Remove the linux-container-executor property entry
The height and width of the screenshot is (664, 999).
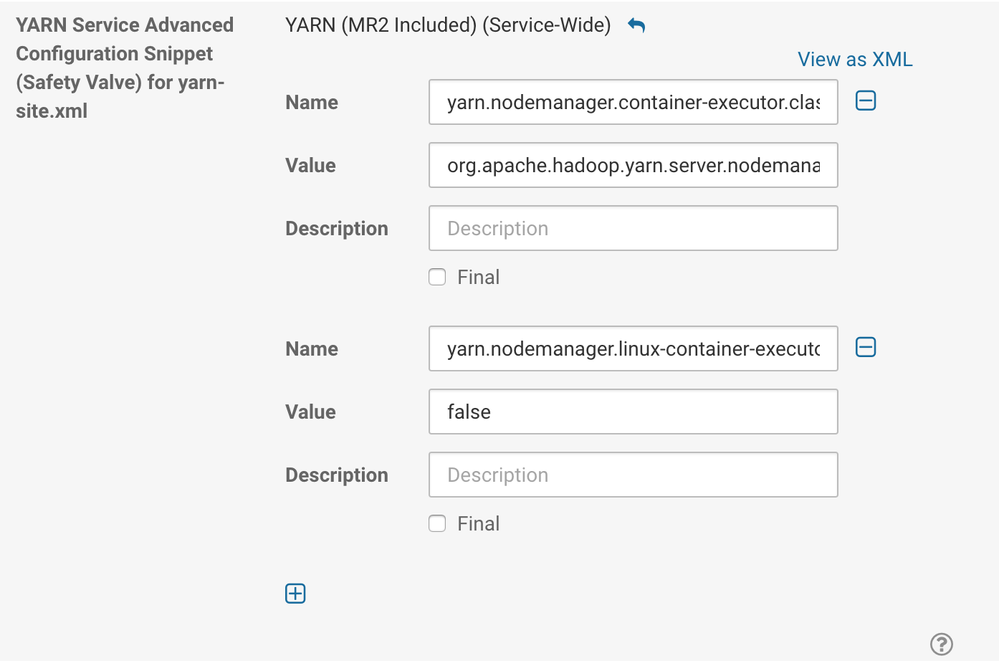point(866,348)
